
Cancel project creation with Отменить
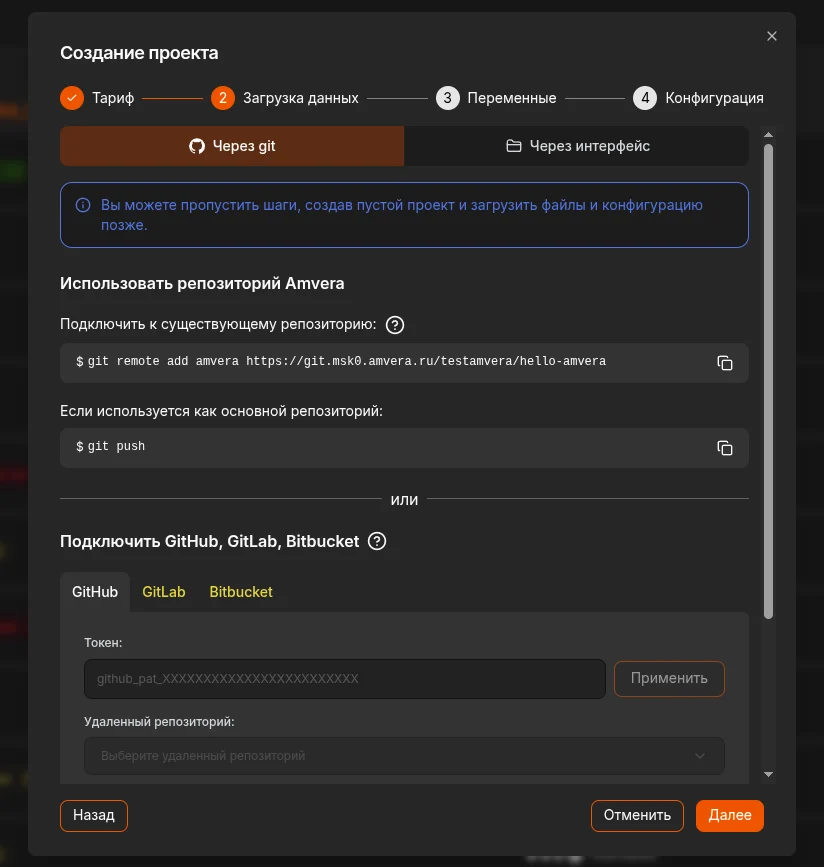637,816
